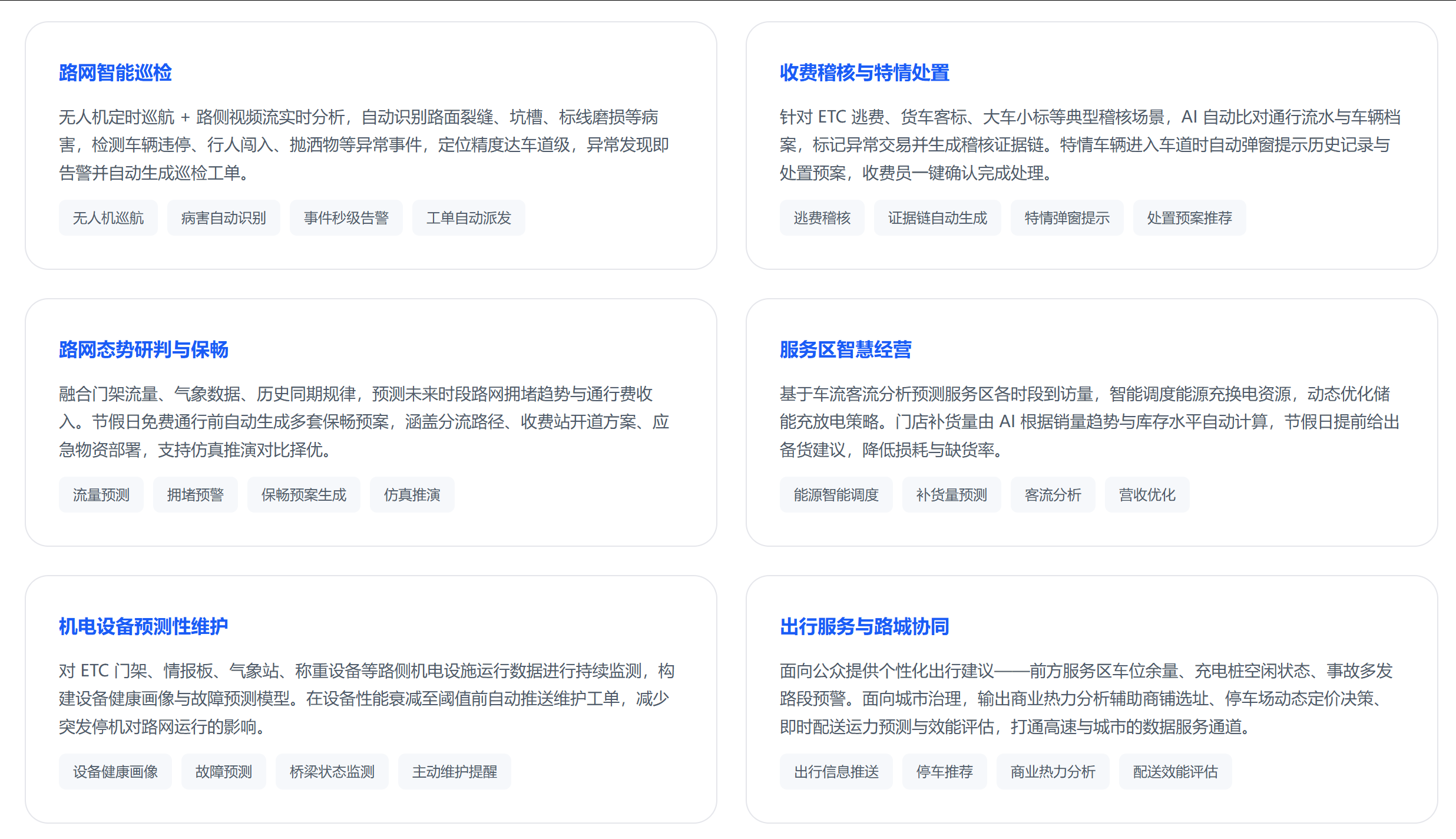
Task: Open the 出行服务与路城协同 heading
Action: click(x=864, y=626)
